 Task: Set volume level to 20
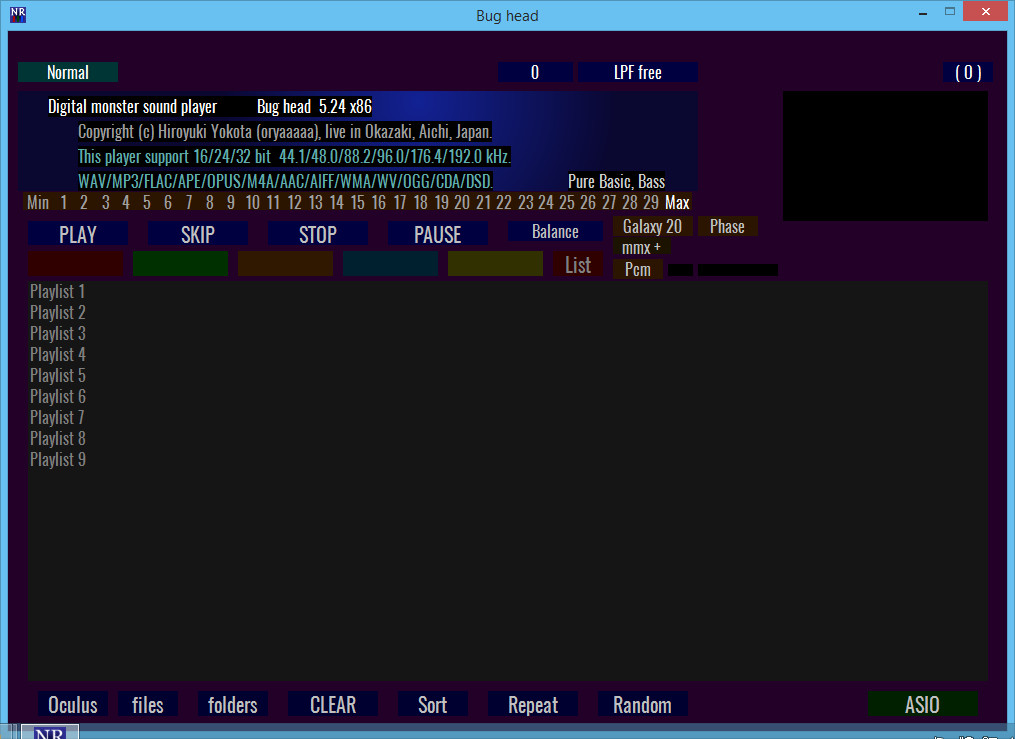pyautogui.click(x=462, y=202)
